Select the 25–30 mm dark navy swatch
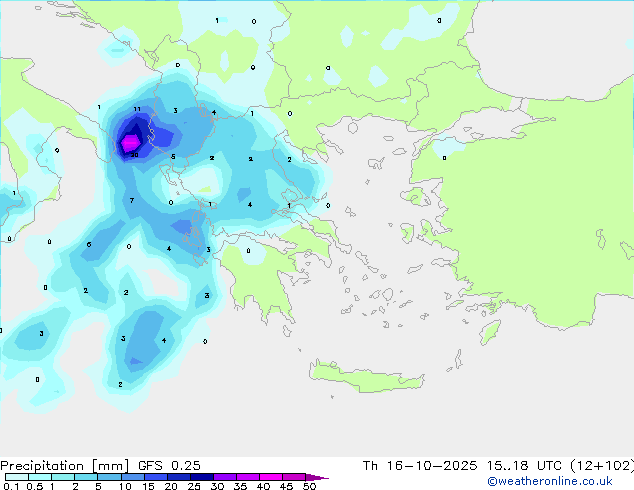Viewport: 634px width, 490px height. pyautogui.click(x=202, y=477)
